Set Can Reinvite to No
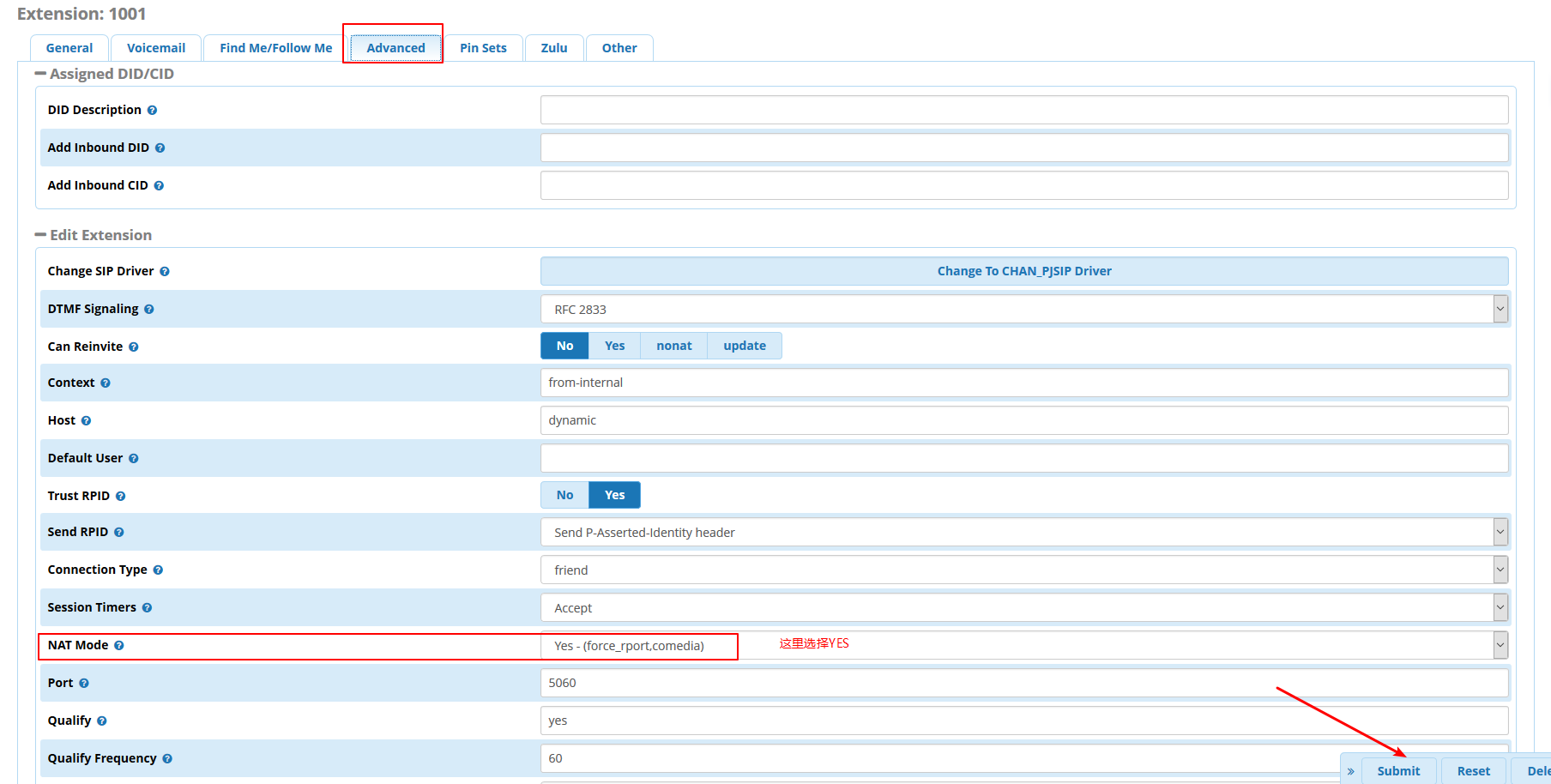Image resolution: width=1551 pixels, height=784 pixels. 564,346
